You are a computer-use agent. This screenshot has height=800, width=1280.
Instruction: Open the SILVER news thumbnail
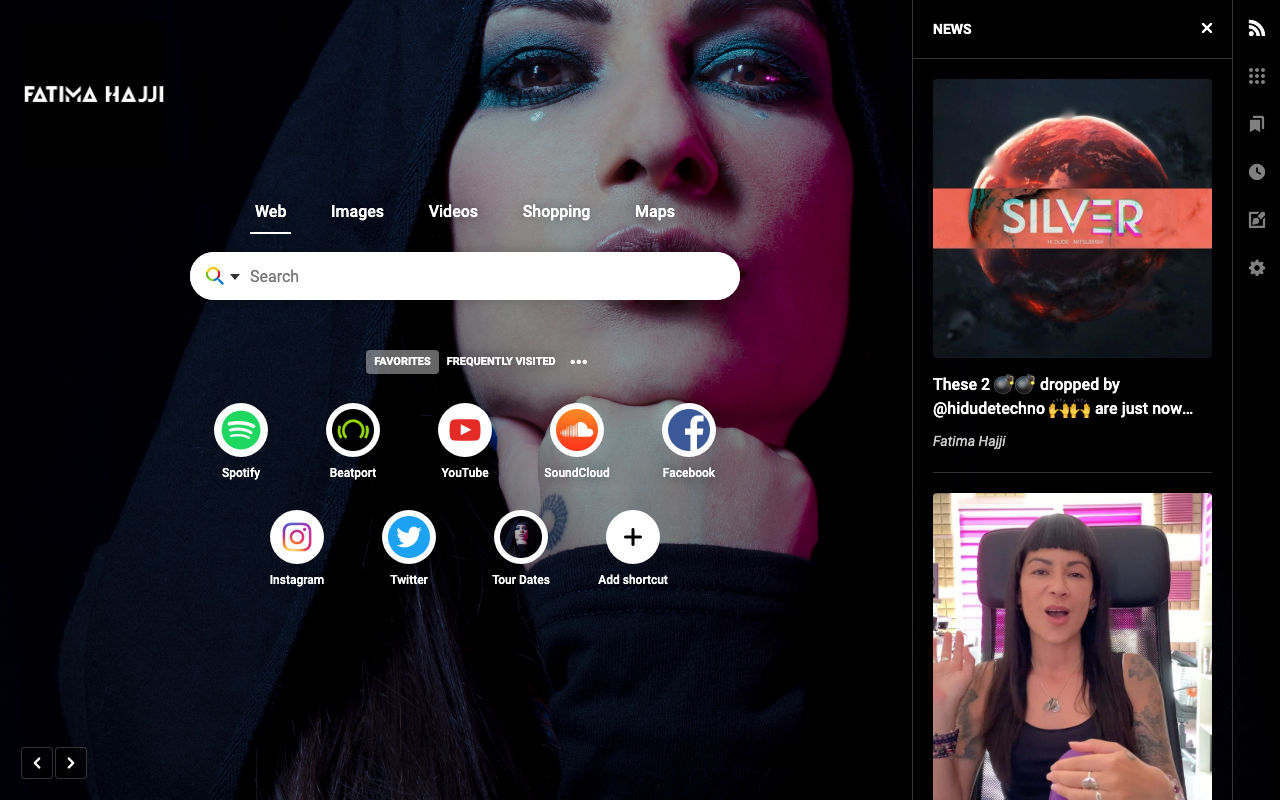pyautogui.click(x=1072, y=218)
